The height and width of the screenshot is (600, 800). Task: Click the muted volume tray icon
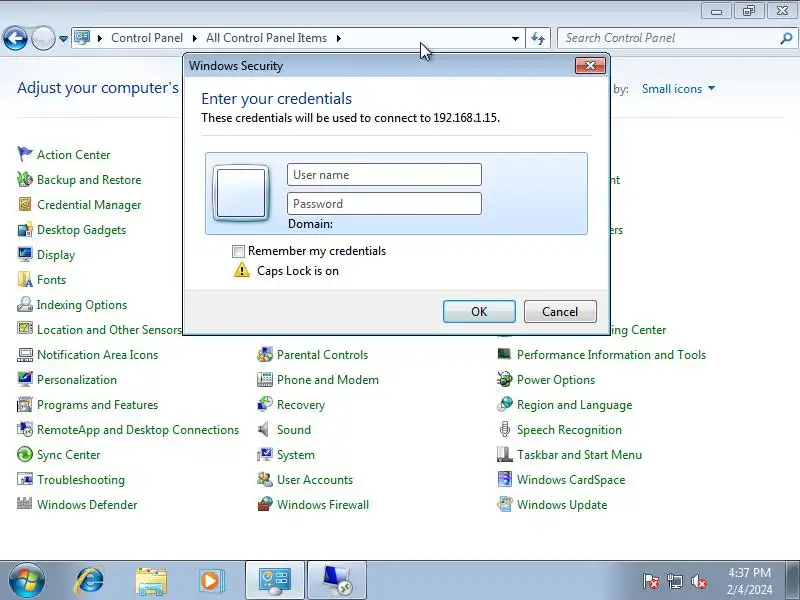698,581
